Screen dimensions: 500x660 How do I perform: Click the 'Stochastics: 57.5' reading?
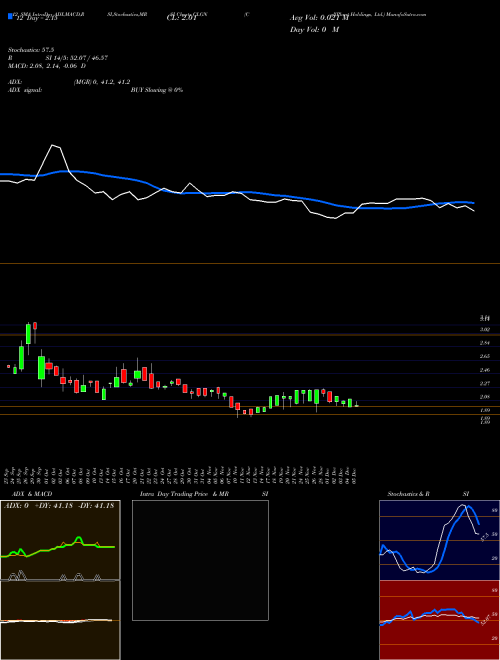[x=31, y=50]
